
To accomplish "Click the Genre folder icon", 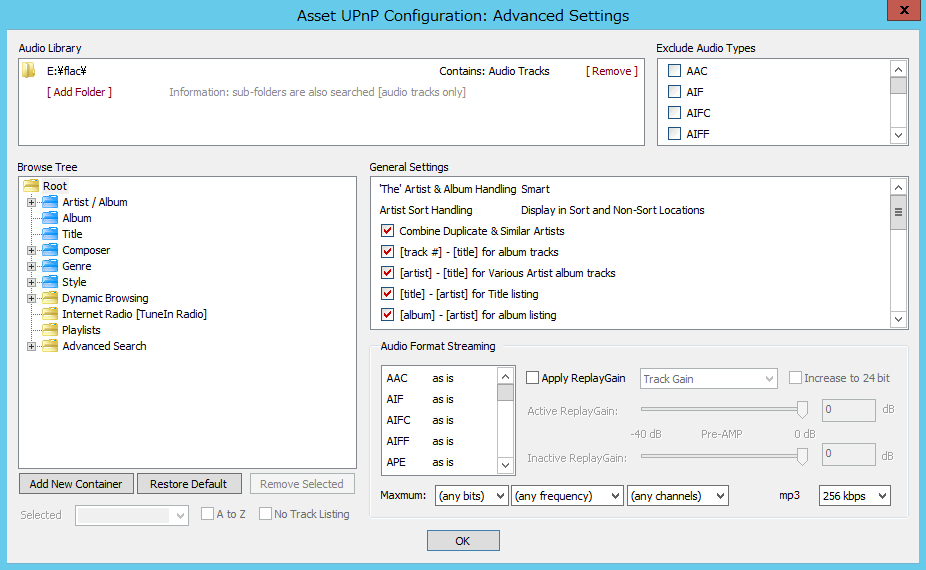I will [x=50, y=266].
